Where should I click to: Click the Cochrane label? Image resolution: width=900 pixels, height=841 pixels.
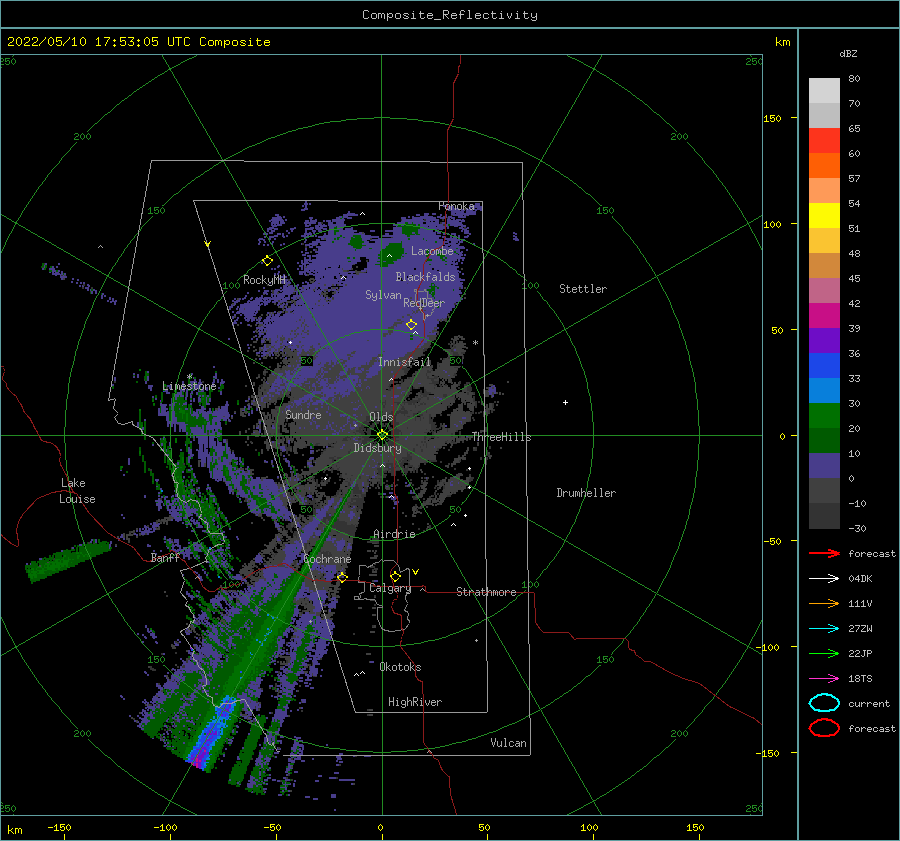pos(327,559)
